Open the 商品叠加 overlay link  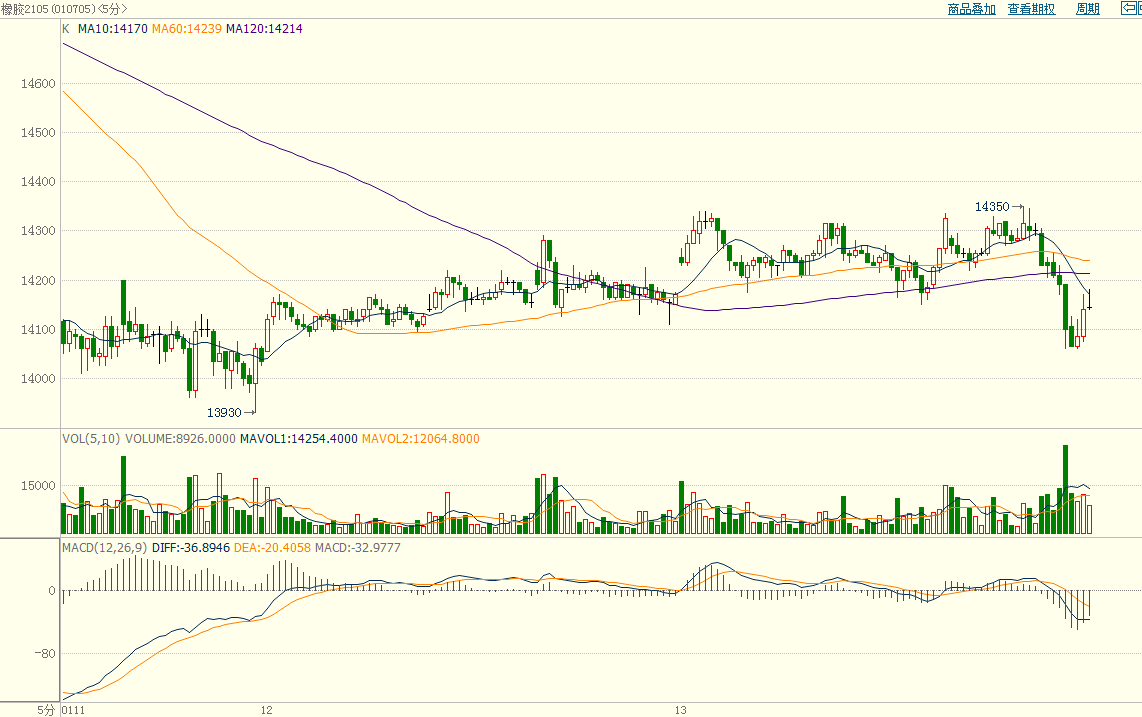point(971,9)
